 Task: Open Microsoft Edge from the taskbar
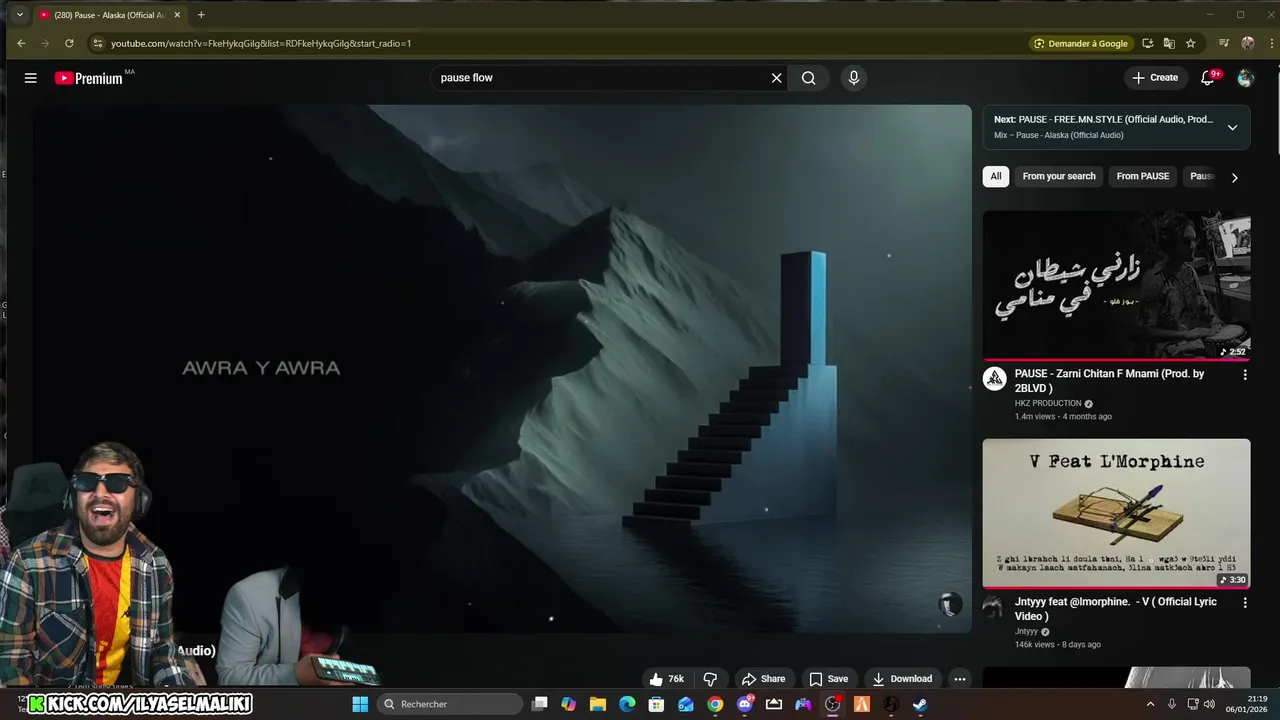[x=627, y=704]
